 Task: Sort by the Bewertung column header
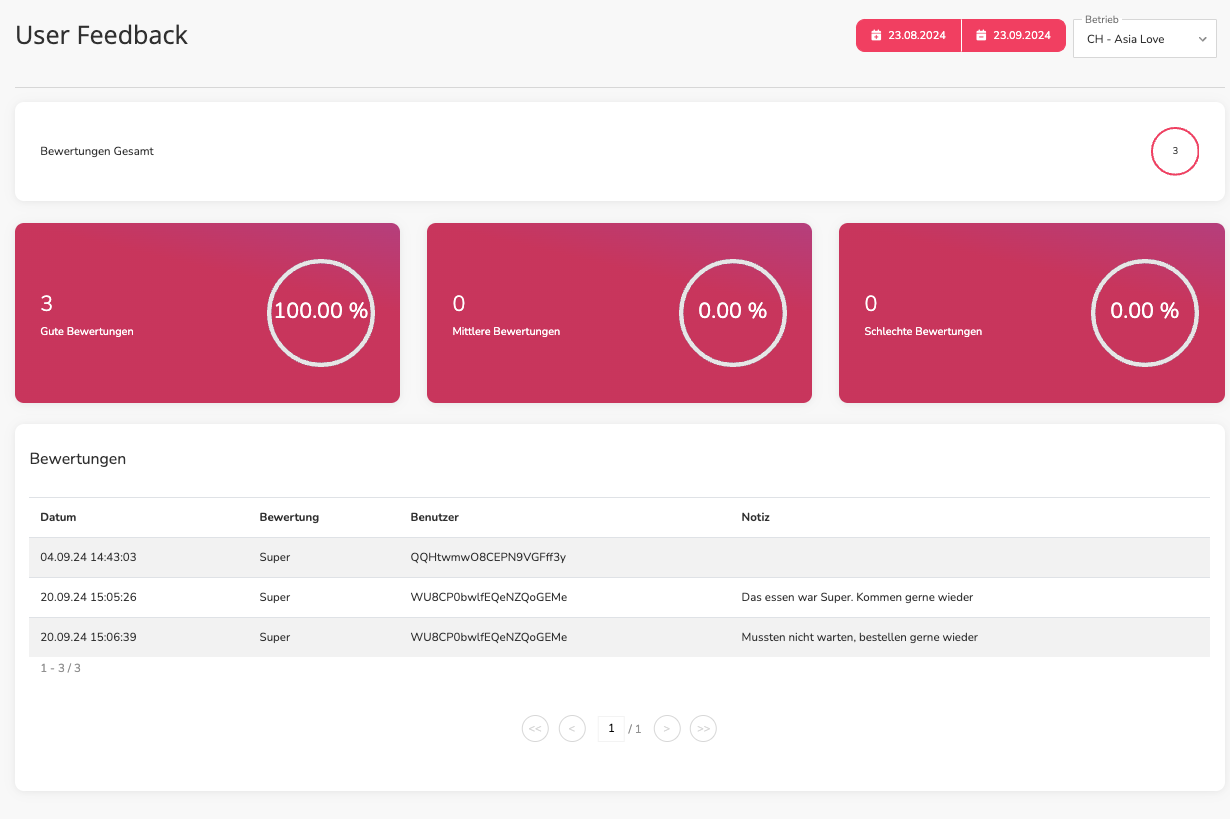(x=289, y=517)
